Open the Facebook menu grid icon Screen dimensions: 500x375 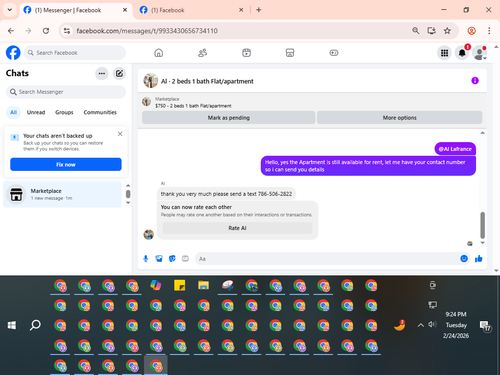[x=444, y=53]
